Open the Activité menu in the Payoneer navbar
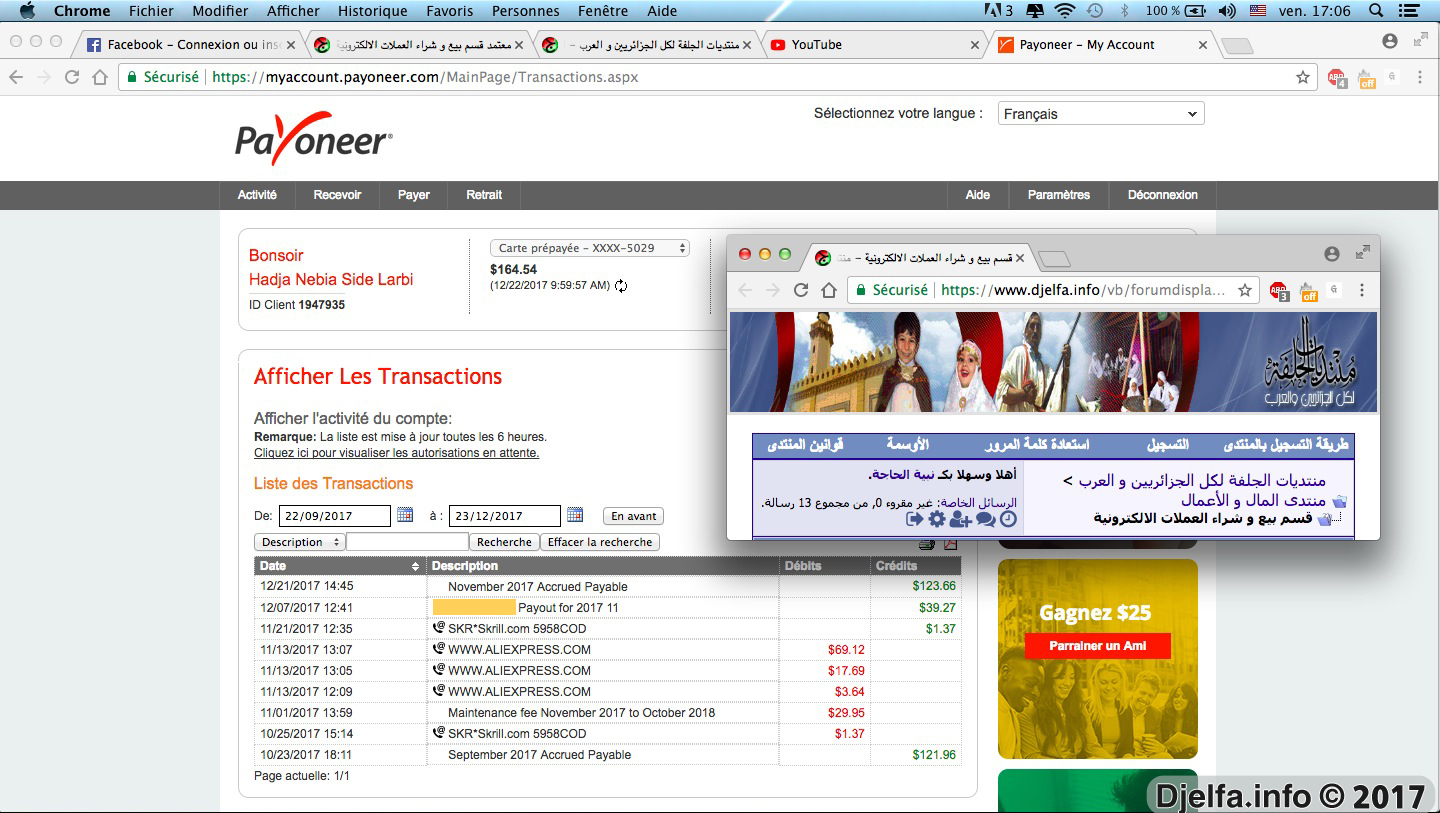Image resolution: width=1440 pixels, height=813 pixels. pos(257,195)
